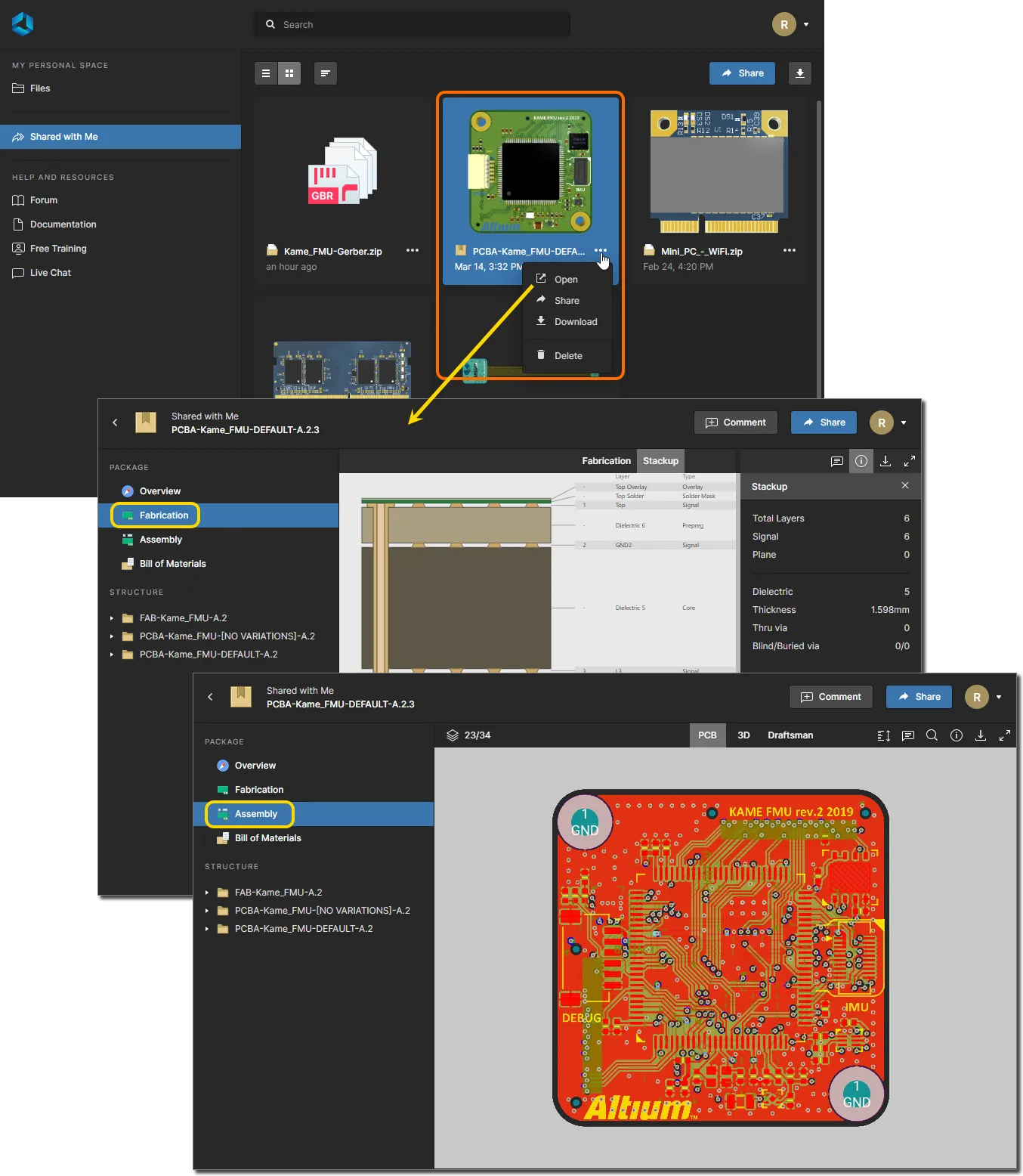The image size is (1023, 1176).
Task: Click fullscreen icon in Assembly viewer toolbar
Action: (x=1005, y=735)
